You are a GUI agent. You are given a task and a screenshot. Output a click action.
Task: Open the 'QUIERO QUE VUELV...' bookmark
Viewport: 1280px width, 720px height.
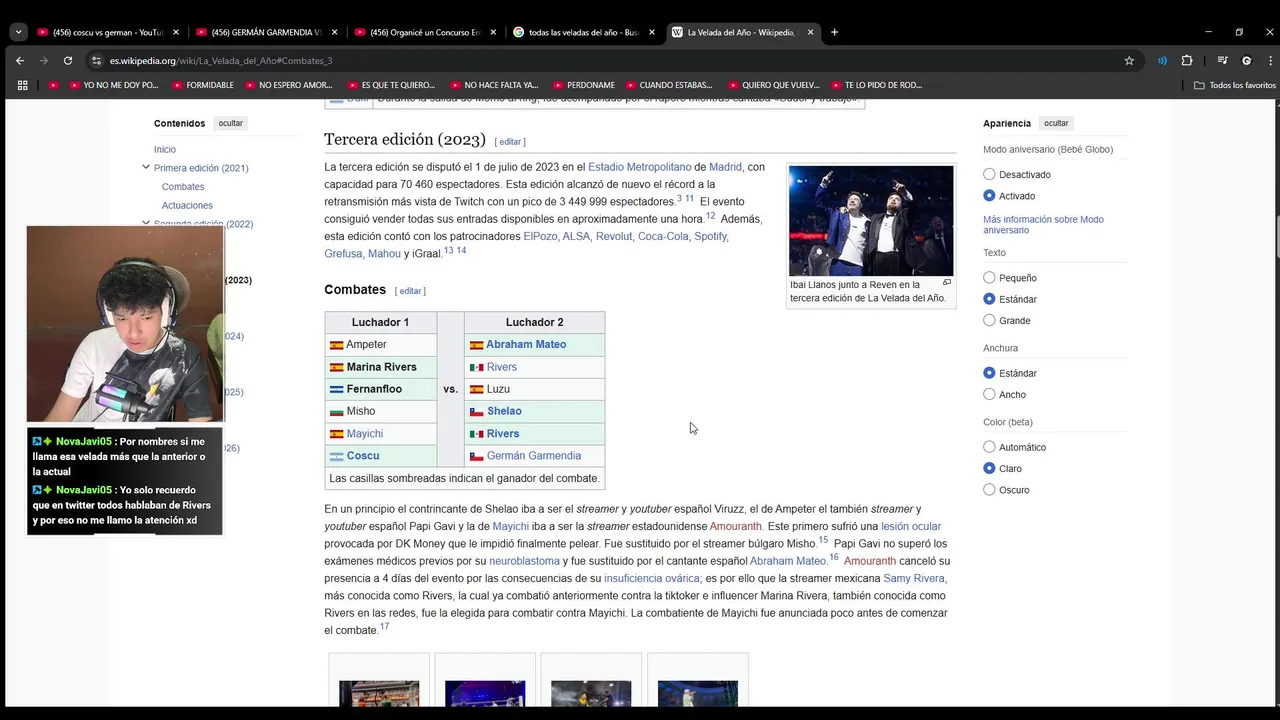[773, 85]
